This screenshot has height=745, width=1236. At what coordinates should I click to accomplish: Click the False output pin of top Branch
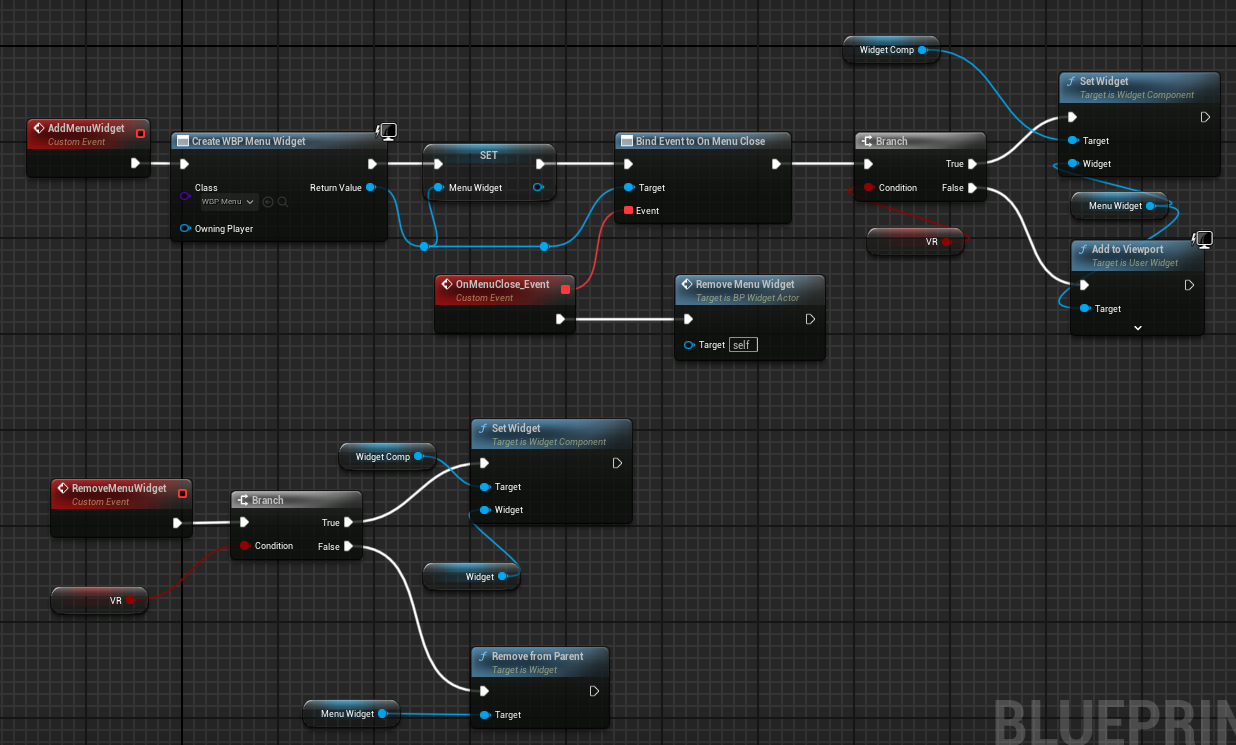972,187
